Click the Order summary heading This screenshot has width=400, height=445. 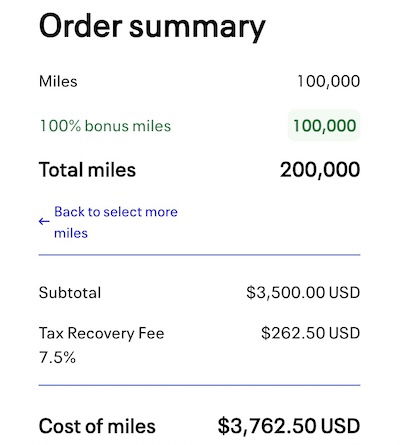point(152,27)
